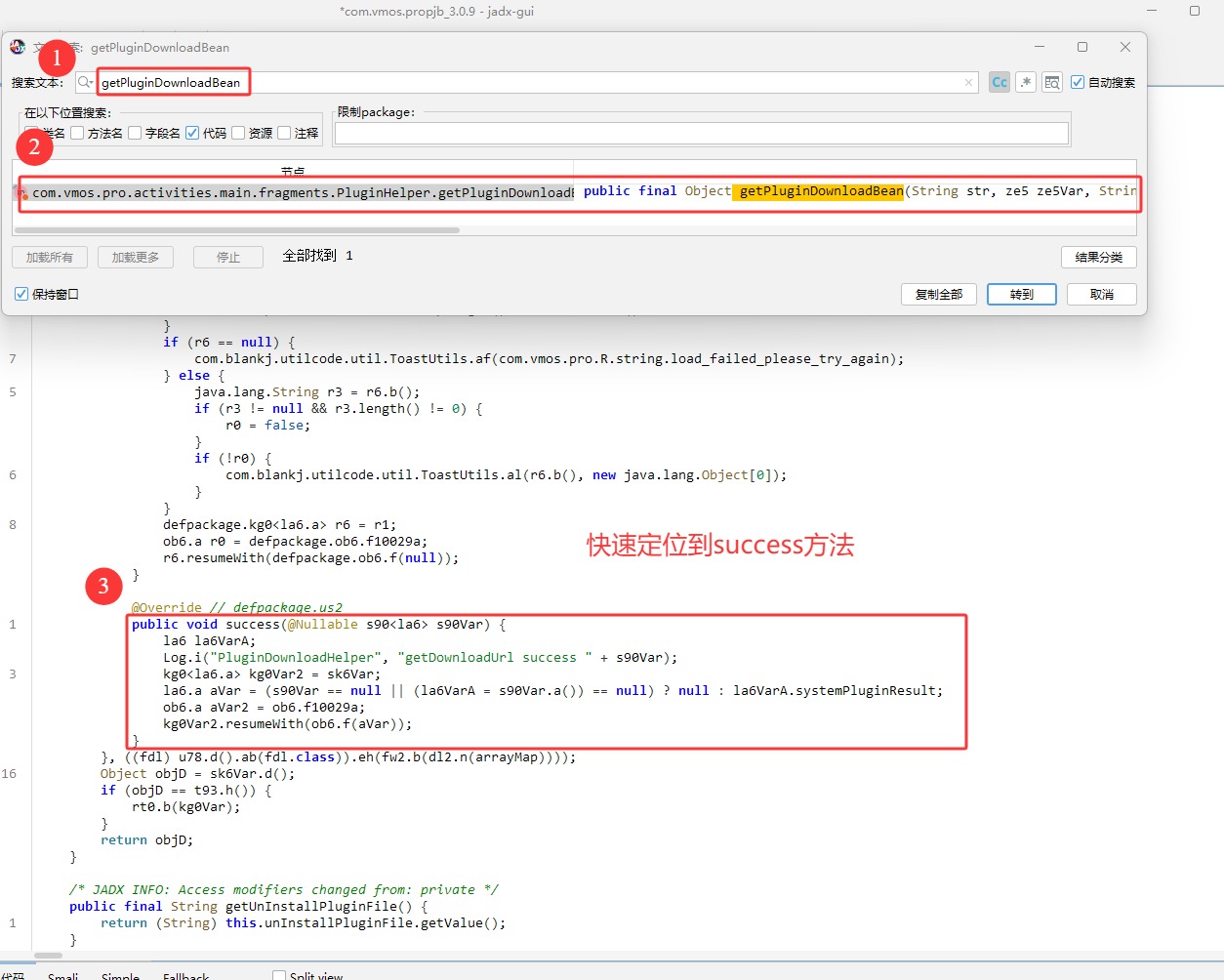Screen dimensions: 1224x980
Task: Click the 加载更多 button
Action: (x=136, y=257)
